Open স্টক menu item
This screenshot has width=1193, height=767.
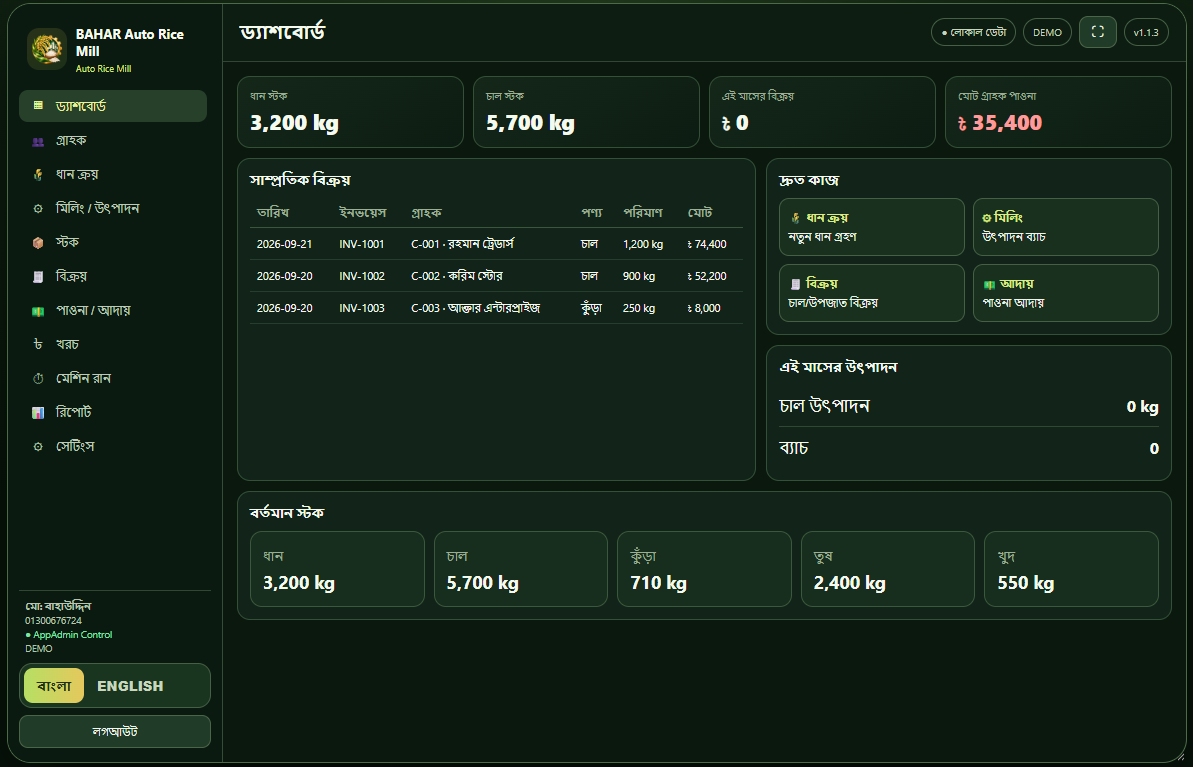click(113, 242)
